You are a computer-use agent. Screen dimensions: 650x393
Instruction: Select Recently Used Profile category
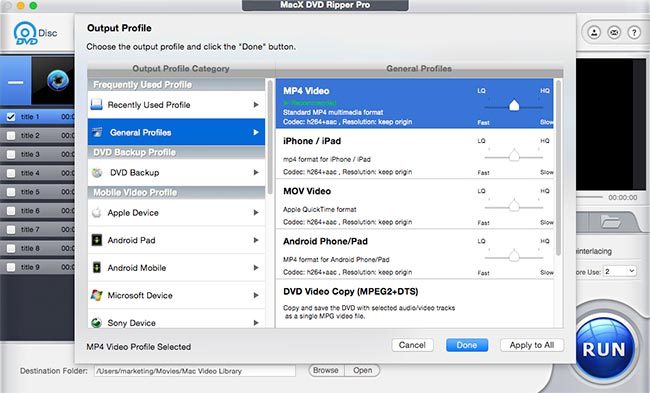point(176,105)
